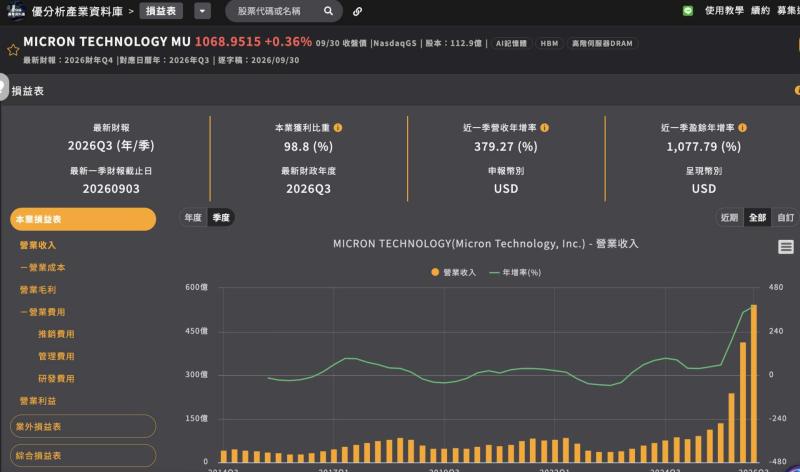Open the 優分析產業資料庫 home link
The image size is (800, 472).
point(77,11)
